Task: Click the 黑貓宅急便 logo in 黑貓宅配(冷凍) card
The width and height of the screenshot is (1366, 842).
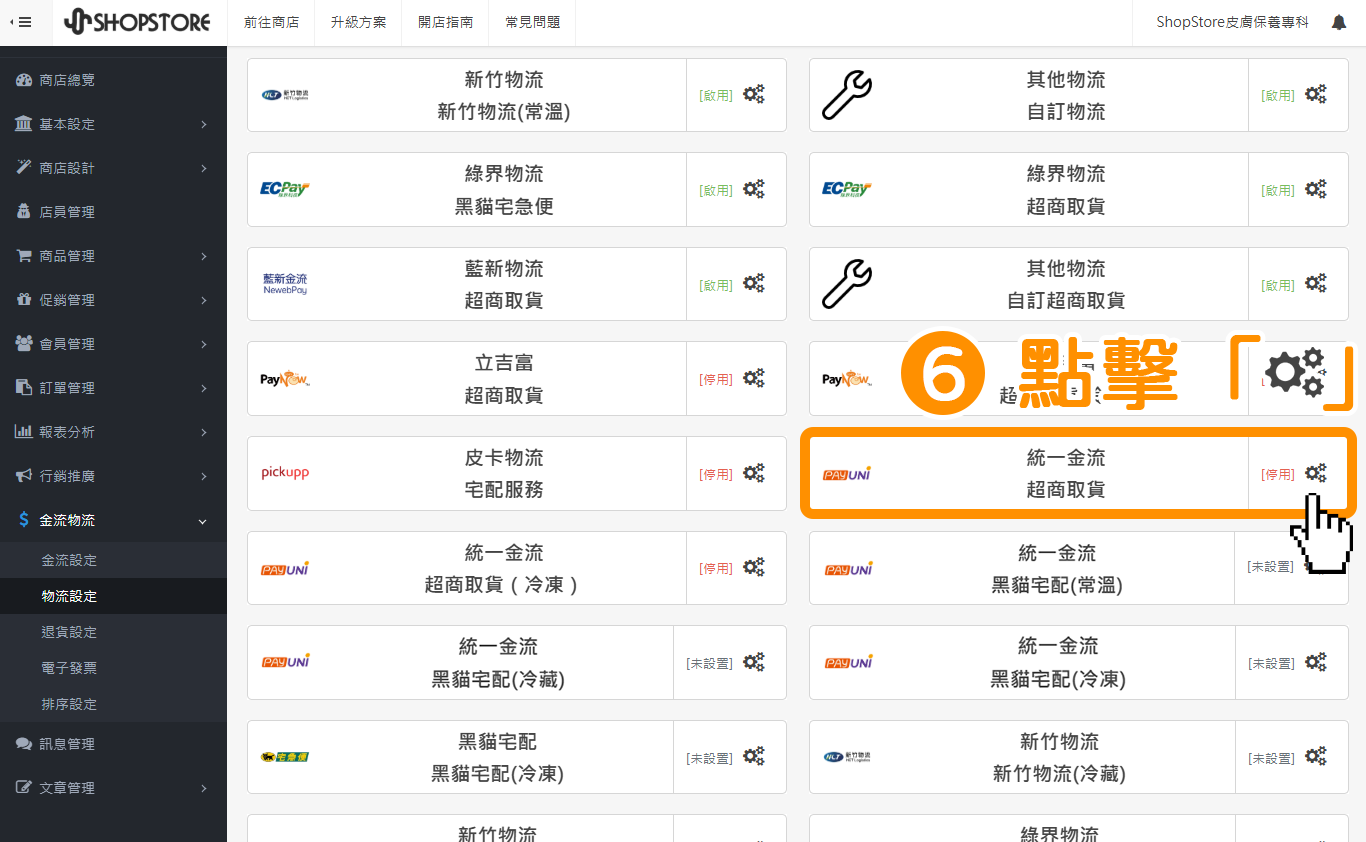Action: tap(285, 757)
